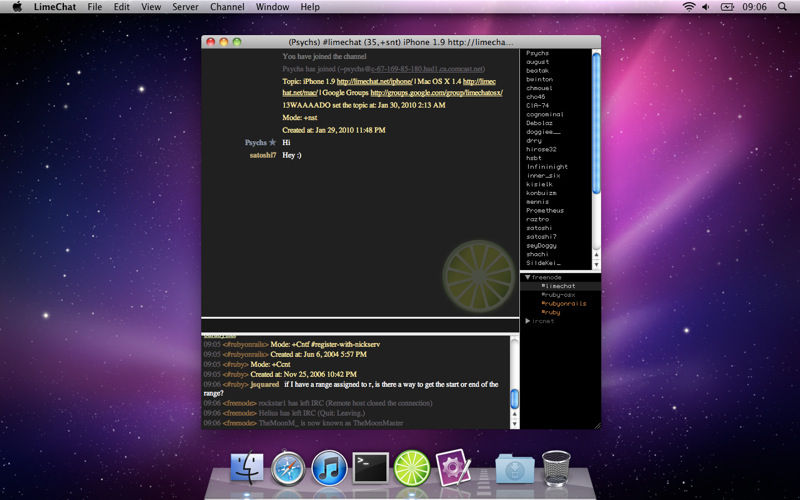Screen dimensions: 800x500
Task: Select user Prometheus in member list
Action: pos(545,210)
